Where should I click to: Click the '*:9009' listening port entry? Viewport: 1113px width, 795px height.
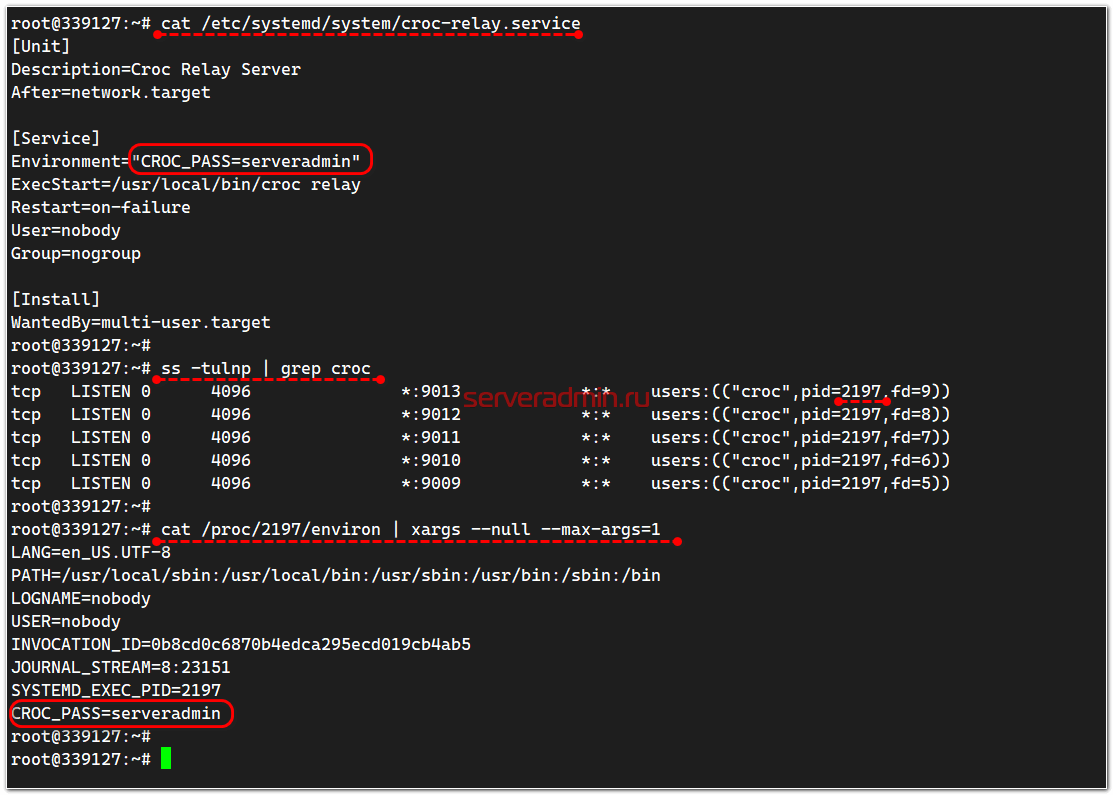pos(431,483)
